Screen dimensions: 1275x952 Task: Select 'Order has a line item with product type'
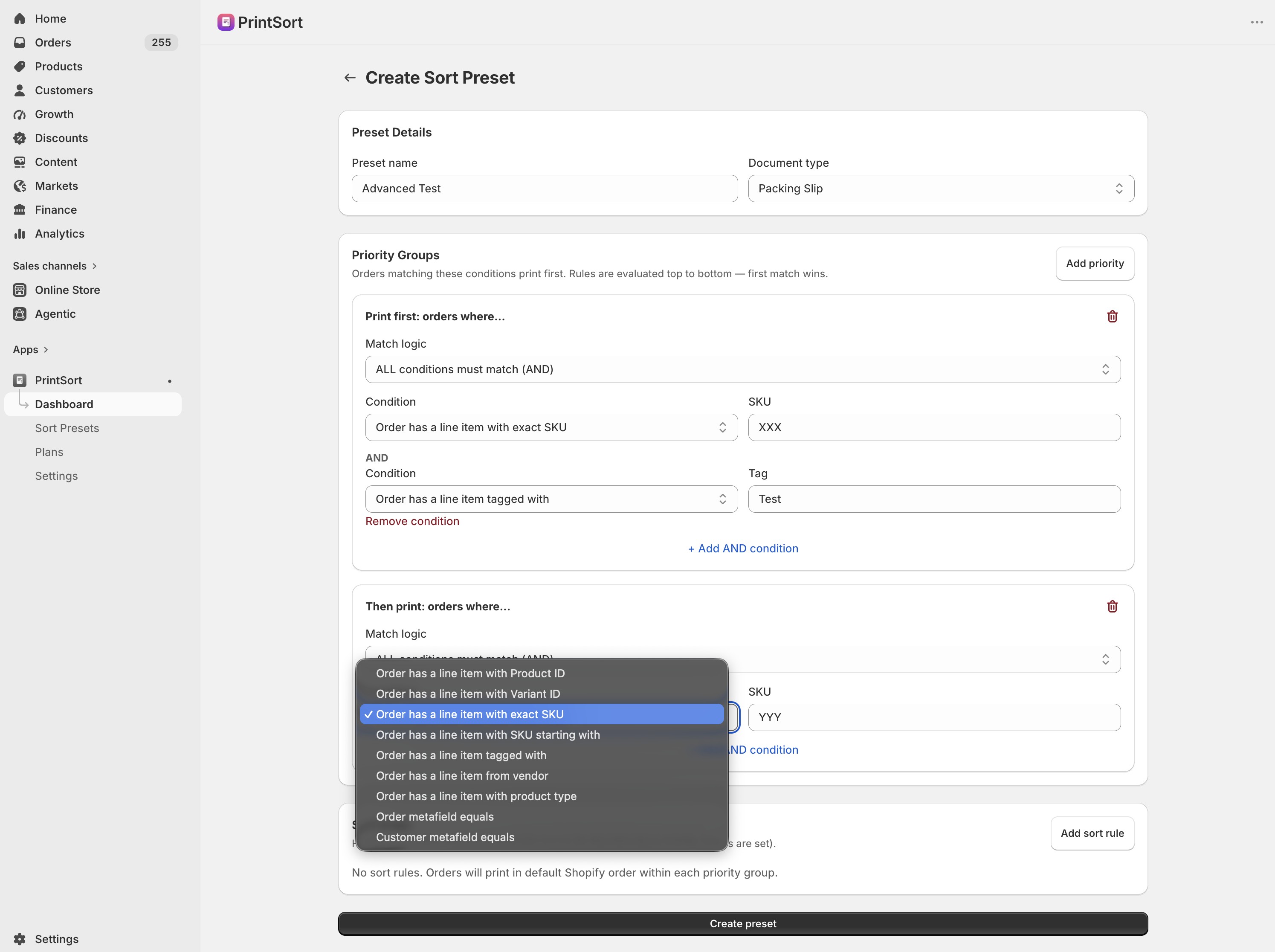542,796
